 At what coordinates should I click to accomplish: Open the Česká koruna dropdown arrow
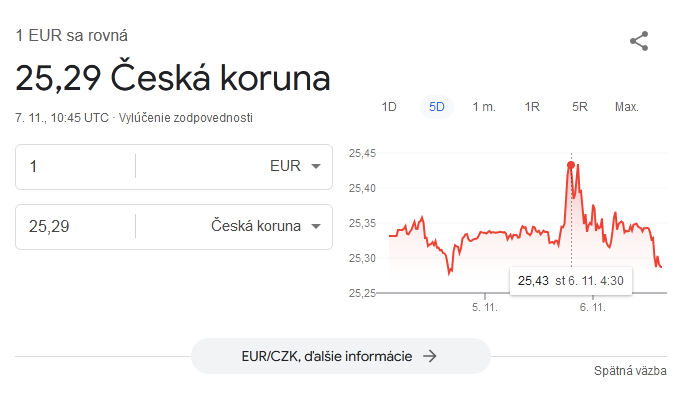pos(316,226)
